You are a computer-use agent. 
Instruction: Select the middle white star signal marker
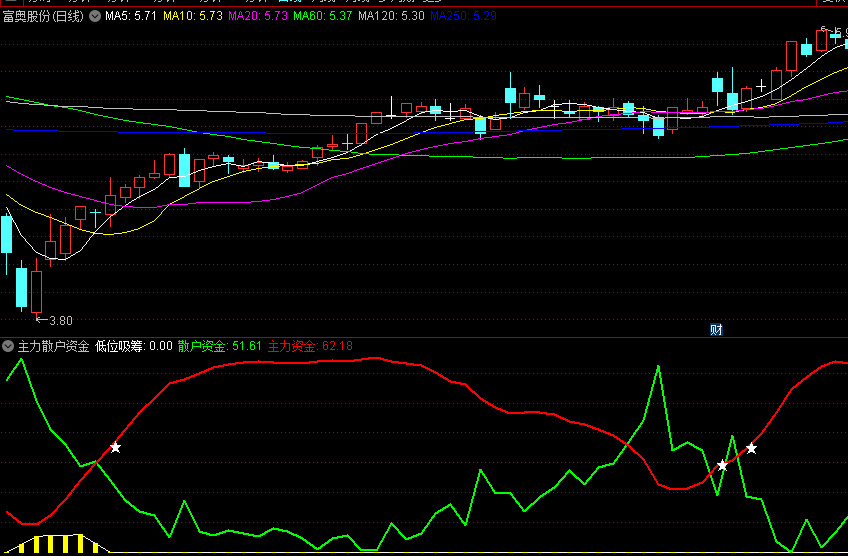point(723,466)
